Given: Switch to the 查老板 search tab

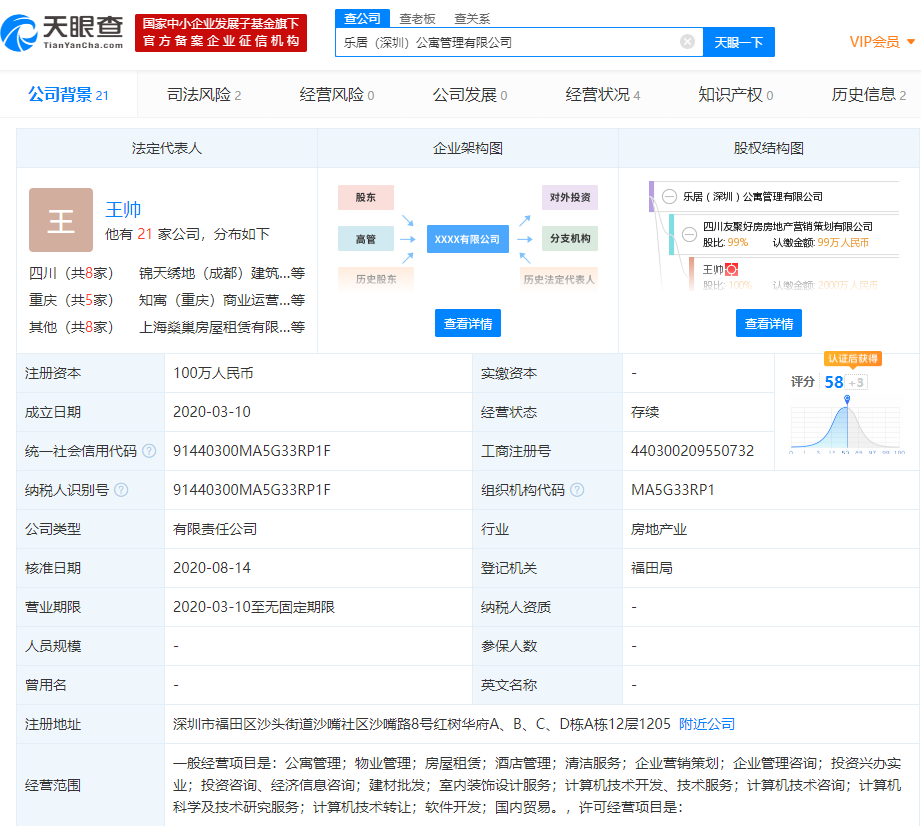Looking at the screenshot, I should [x=417, y=18].
